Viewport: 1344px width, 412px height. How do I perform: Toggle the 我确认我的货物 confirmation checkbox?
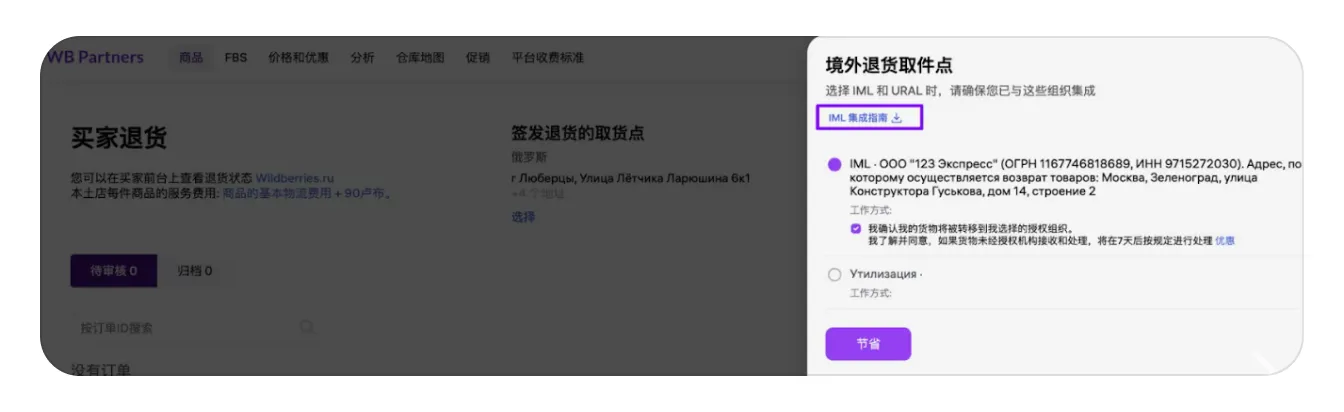coord(856,229)
